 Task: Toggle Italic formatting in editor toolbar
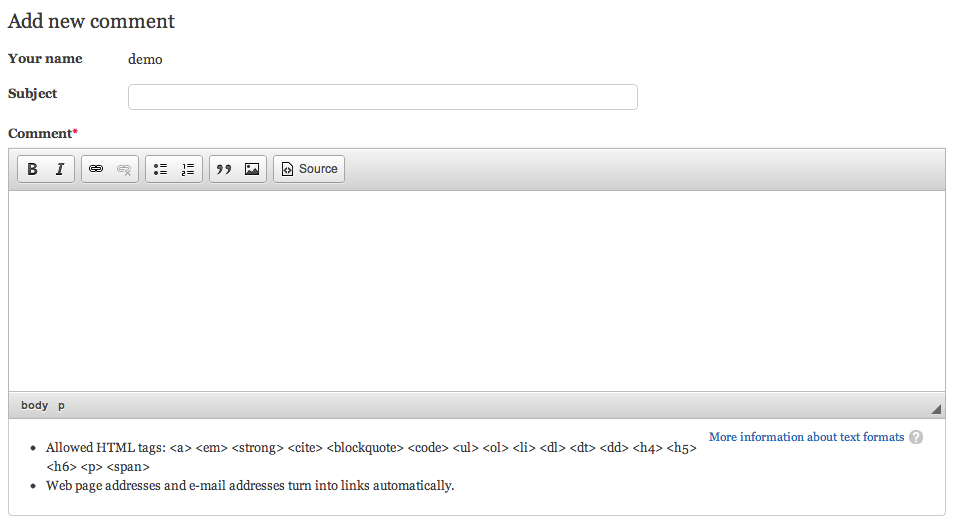(x=60, y=169)
